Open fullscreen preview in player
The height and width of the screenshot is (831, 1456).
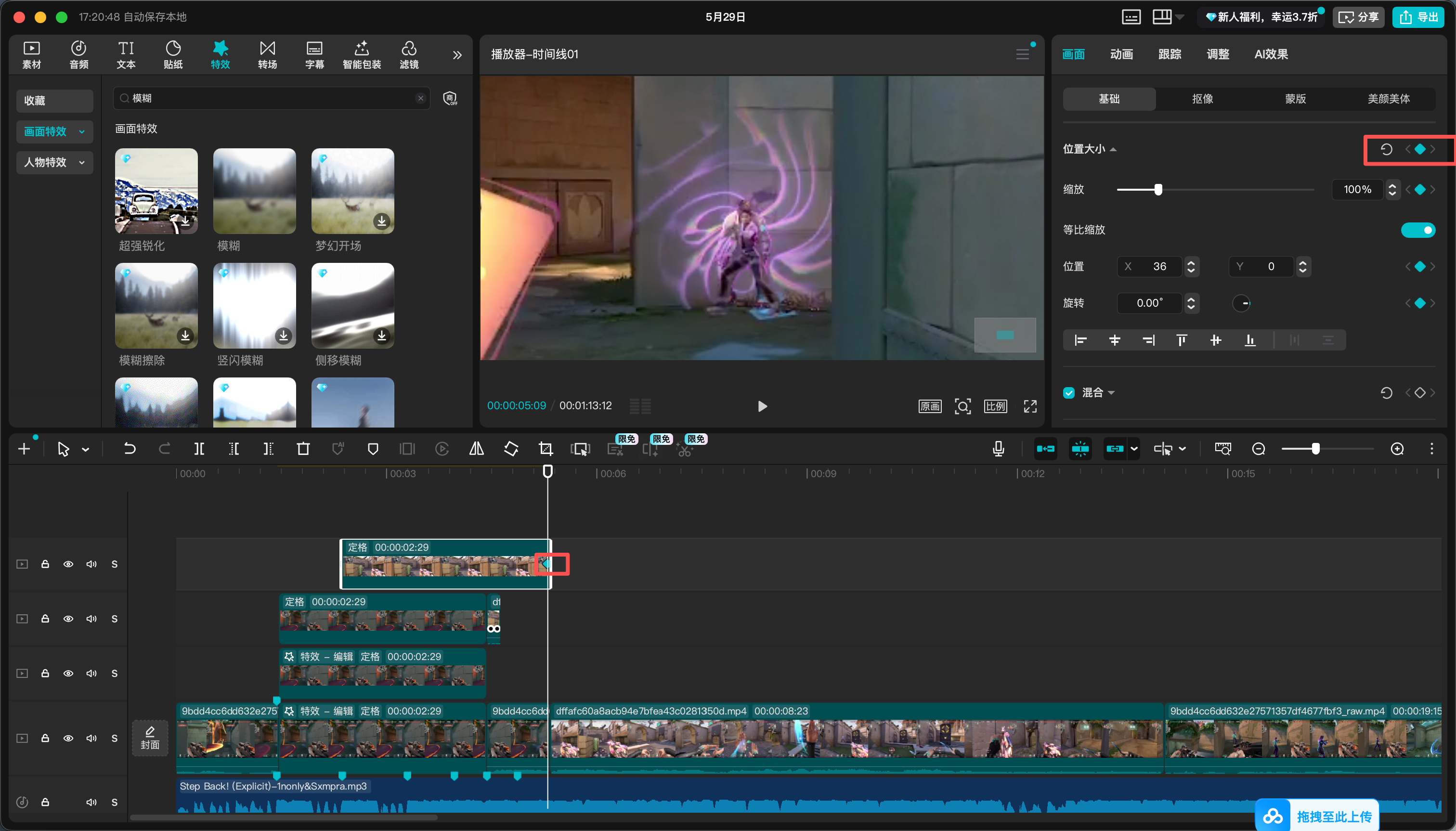tap(1030, 406)
